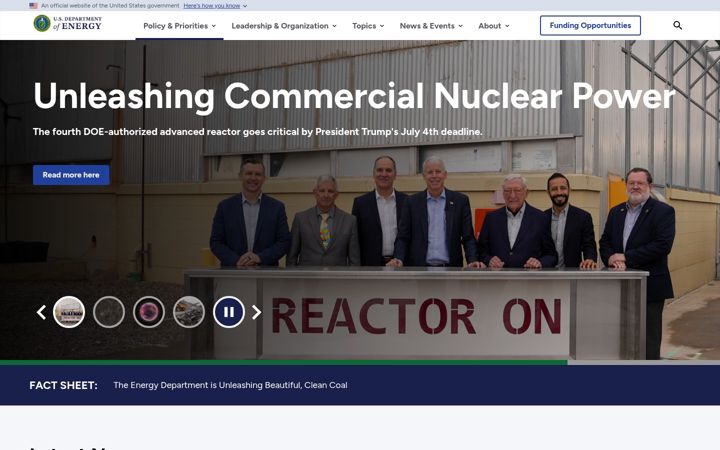Click the Unleashing Commercial Nuclear Power headline
720x450 pixels.
point(354,96)
